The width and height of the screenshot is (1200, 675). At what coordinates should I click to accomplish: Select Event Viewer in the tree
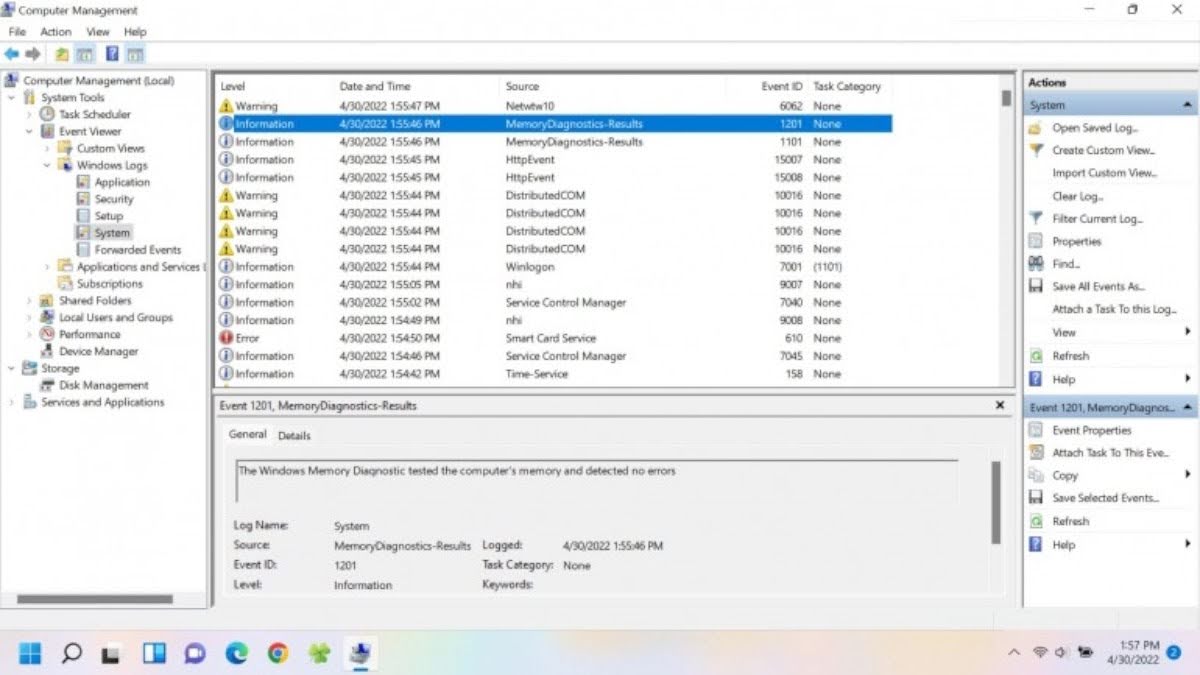point(89,131)
